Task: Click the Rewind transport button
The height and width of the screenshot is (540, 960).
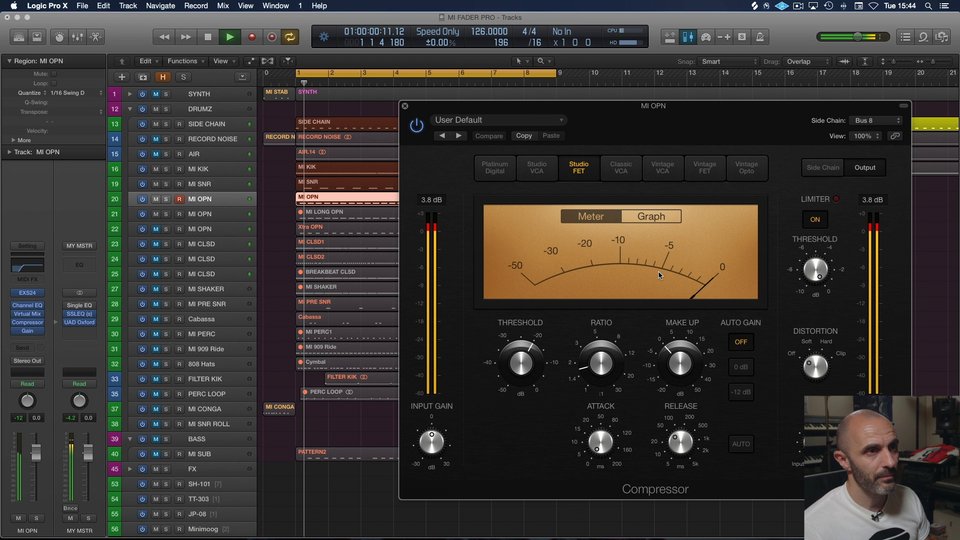Action: click(x=164, y=37)
